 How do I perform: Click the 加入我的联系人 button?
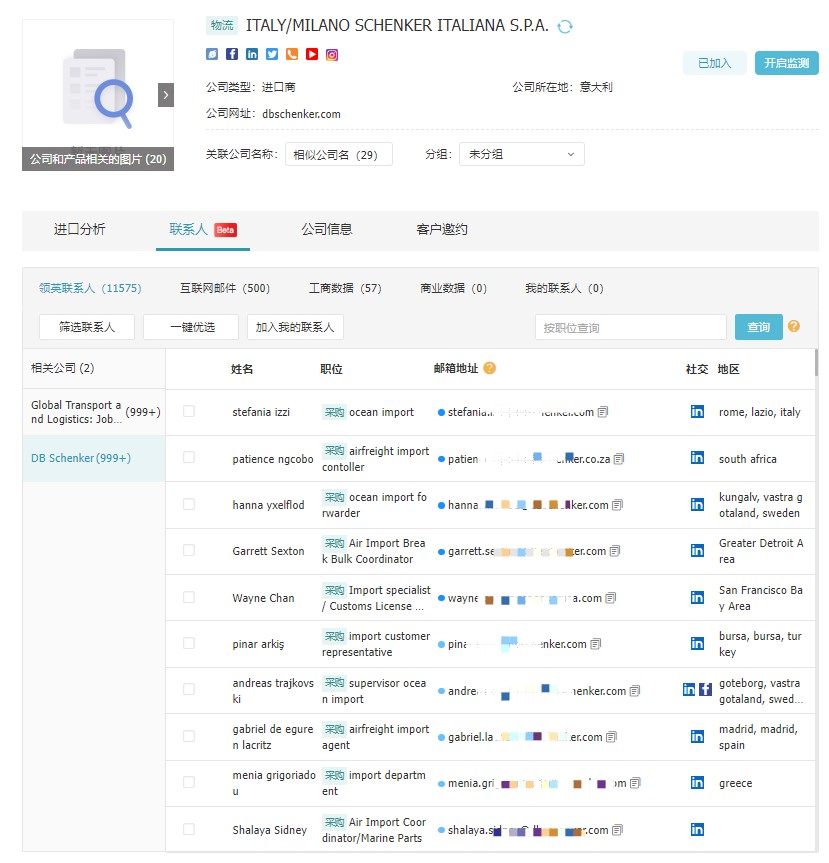295,327
